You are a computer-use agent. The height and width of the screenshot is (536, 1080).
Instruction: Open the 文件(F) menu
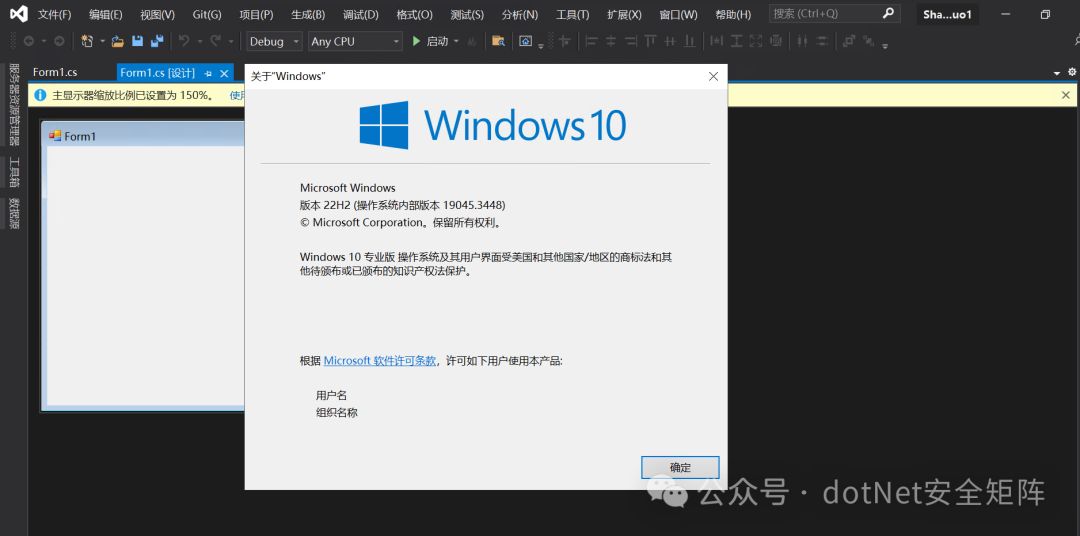click(x=54, y=14)
